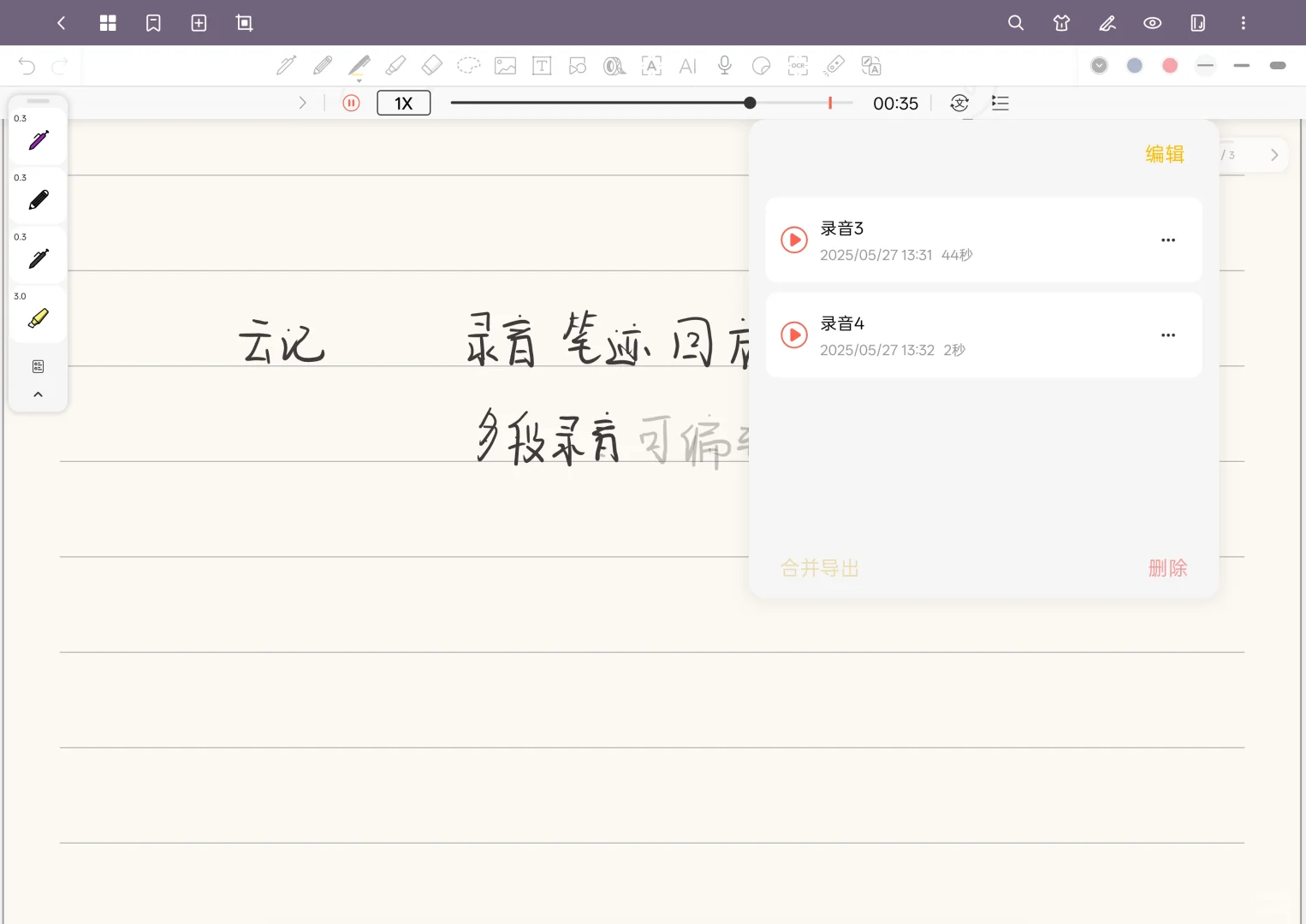1306x924 pixels.
Task: Click the handwriting pen icon in top bar
Action: (1107, 23)
